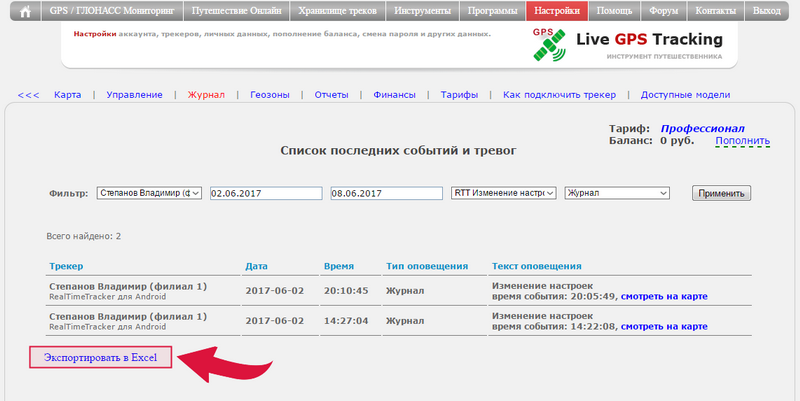The width and height of the screenshot is (800, 401).
Task: Open the Карта submenu link
Action: [68, 95]
